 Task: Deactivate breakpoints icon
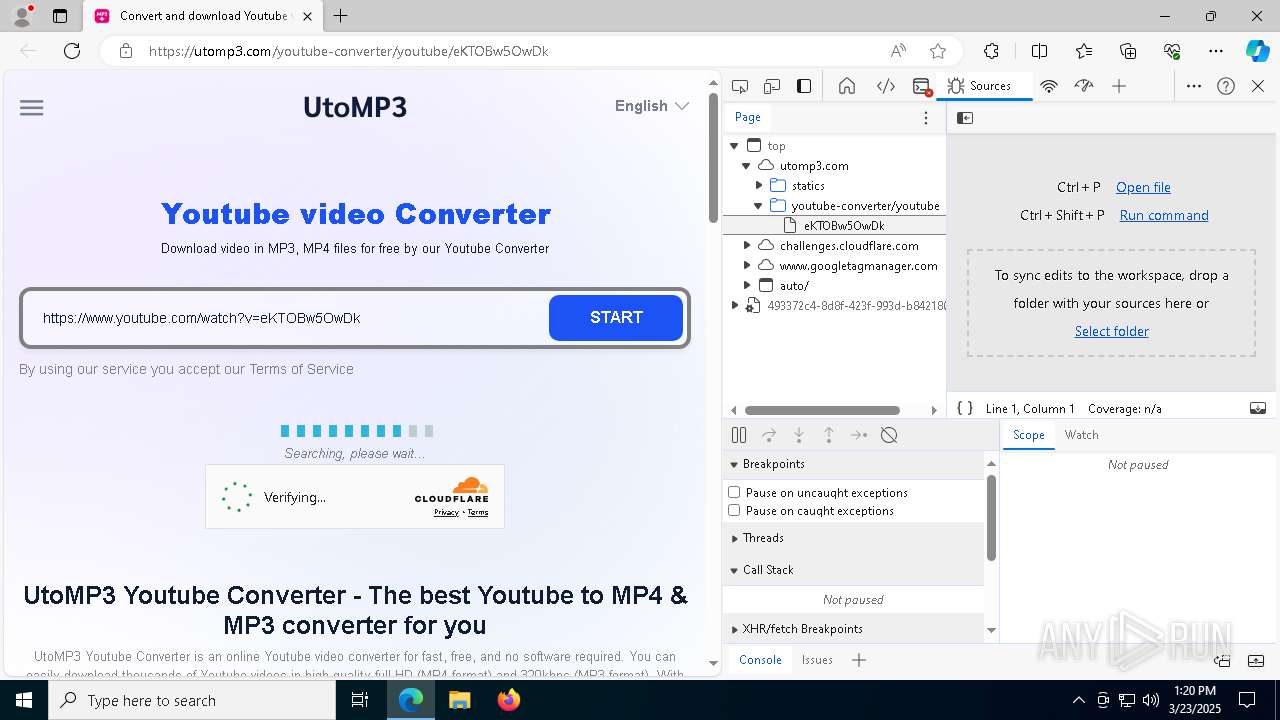click(x=889, y=435)
